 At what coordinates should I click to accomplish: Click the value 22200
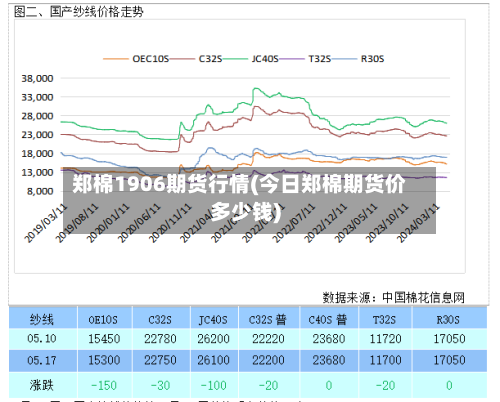(268, 360)
